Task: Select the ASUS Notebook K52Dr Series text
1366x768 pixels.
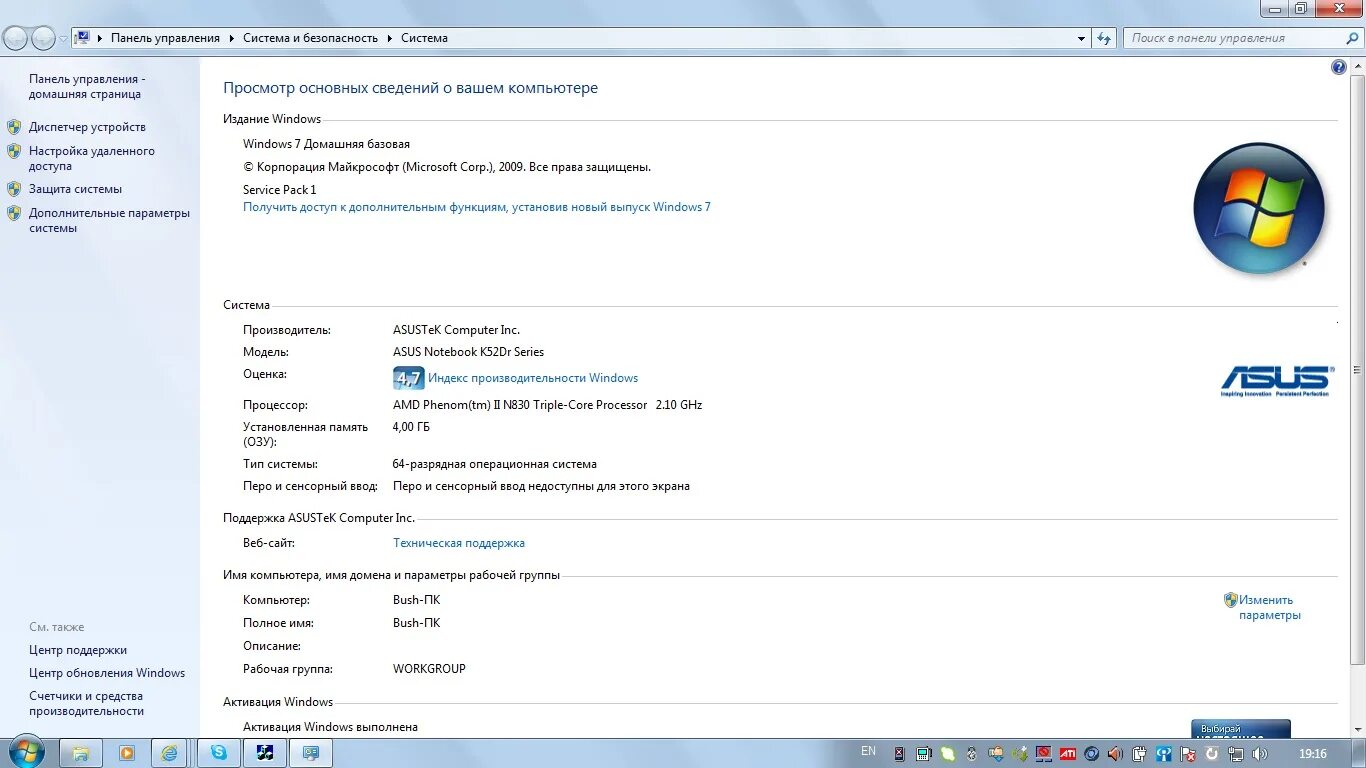Action: 468,352
